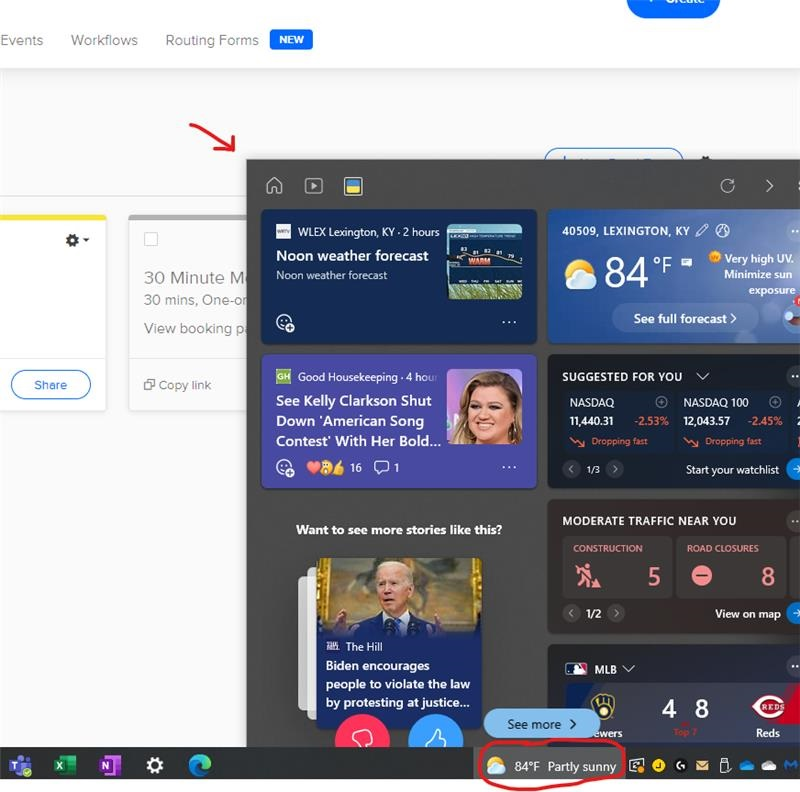
Task: Add reaction on Noon weather forecast card
Action: (285, 323)
